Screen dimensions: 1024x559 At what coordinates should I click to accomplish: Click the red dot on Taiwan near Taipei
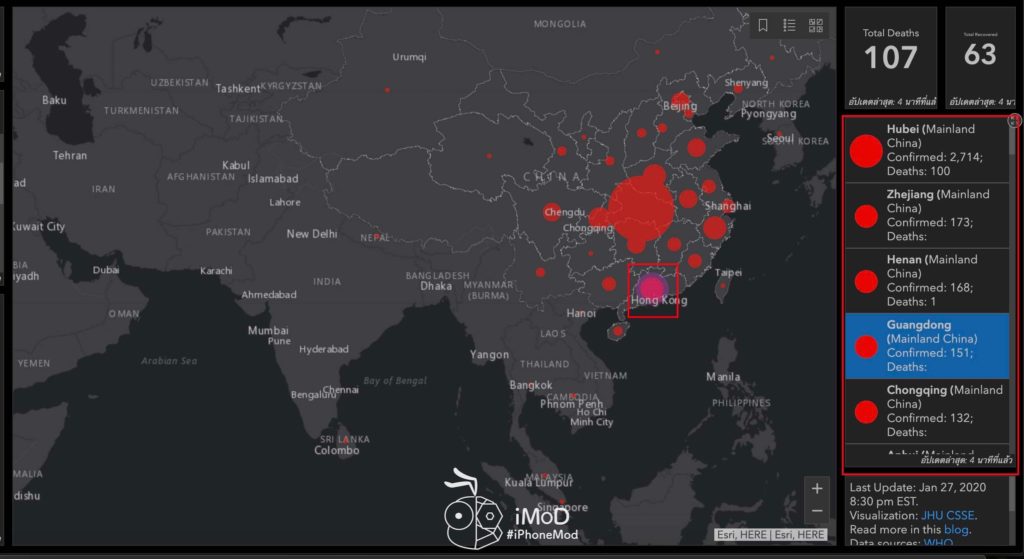point(723,285)
